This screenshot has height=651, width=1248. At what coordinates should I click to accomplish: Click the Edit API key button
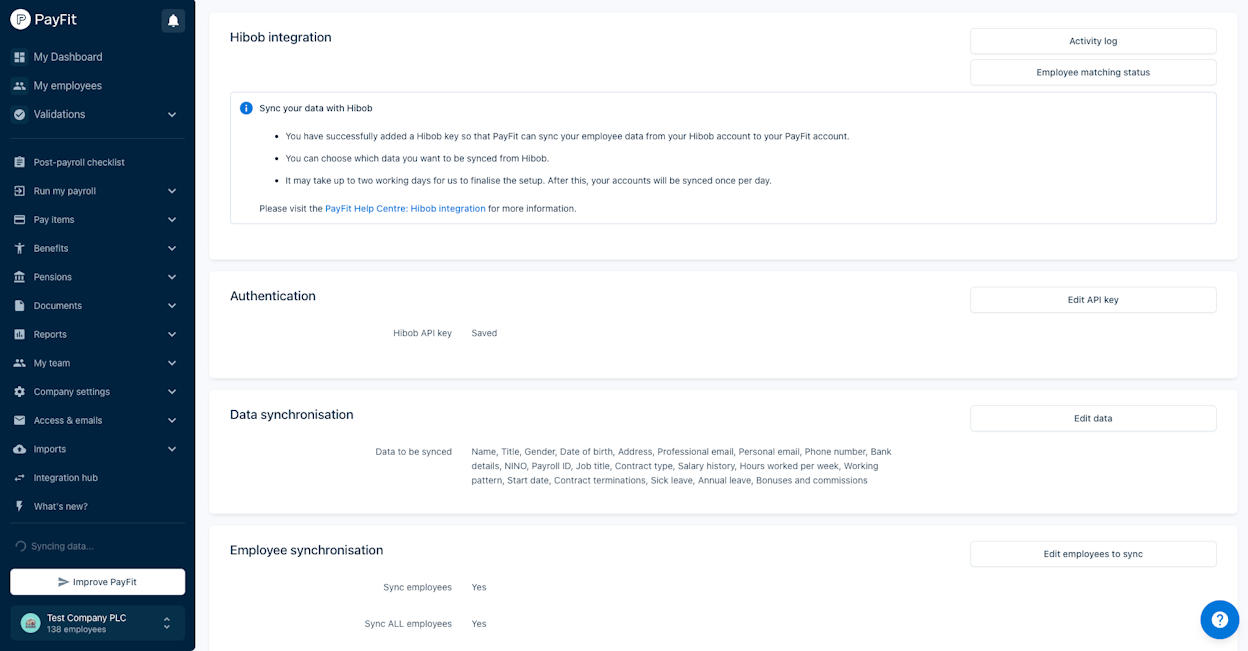(1093, 300)
